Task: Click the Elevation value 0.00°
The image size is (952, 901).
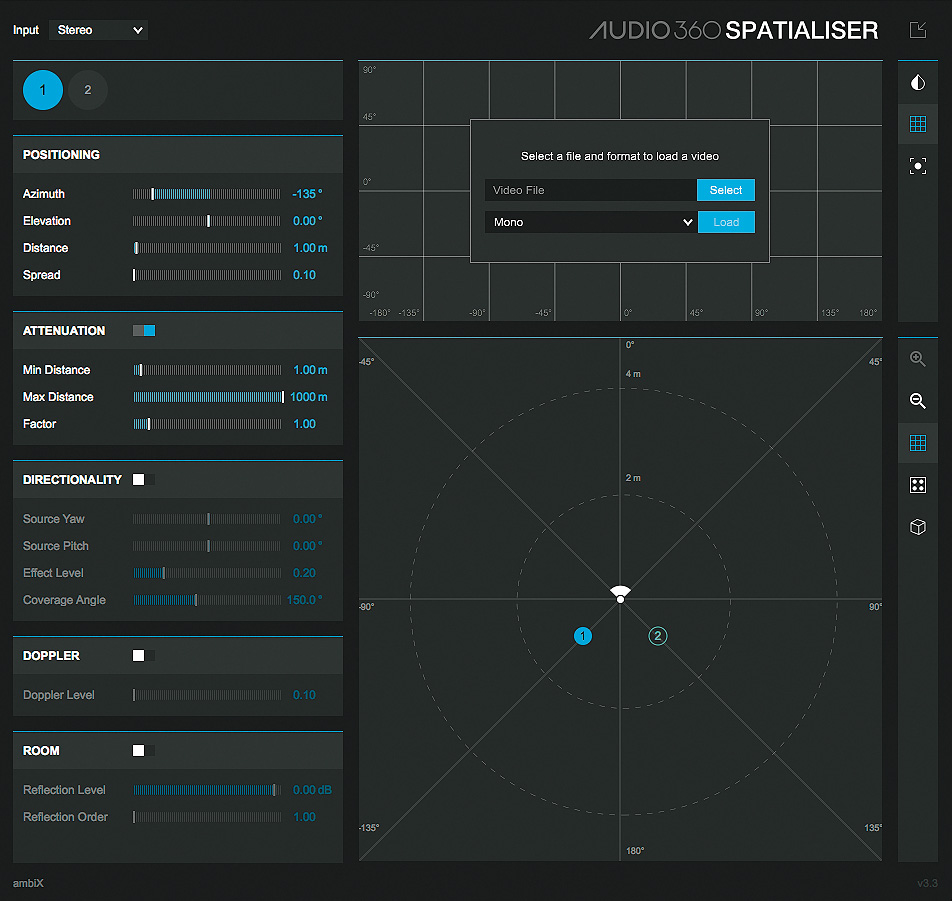Action: point(307,221)
